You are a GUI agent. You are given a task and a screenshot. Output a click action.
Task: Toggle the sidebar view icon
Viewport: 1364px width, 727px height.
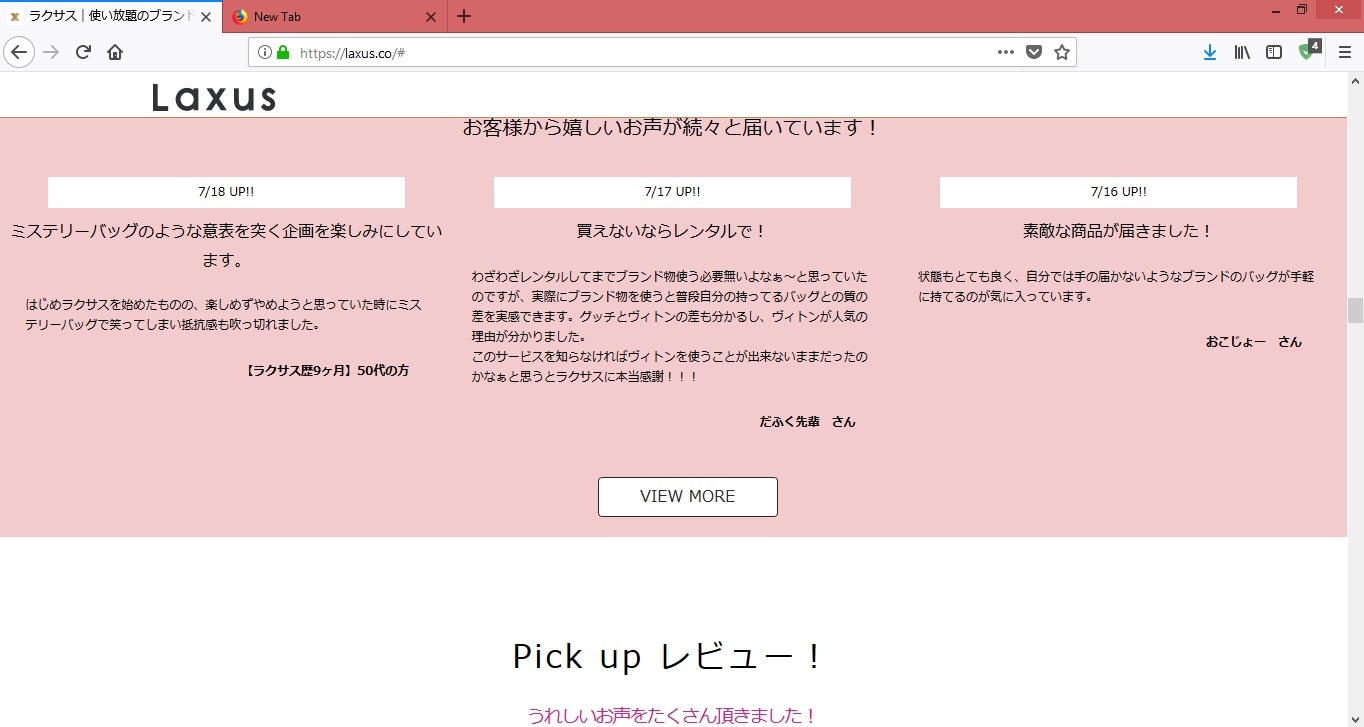[1274, 52]
